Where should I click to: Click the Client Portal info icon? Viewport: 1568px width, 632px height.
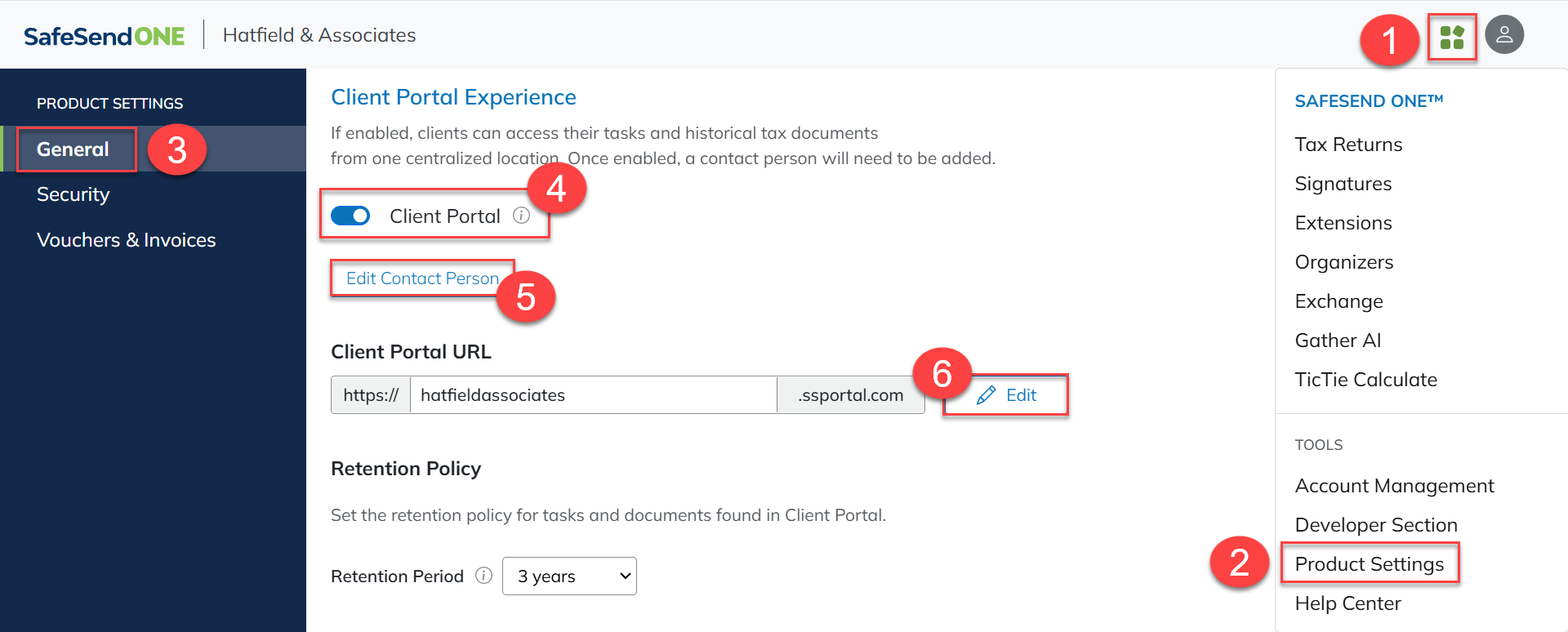point(521,216)
